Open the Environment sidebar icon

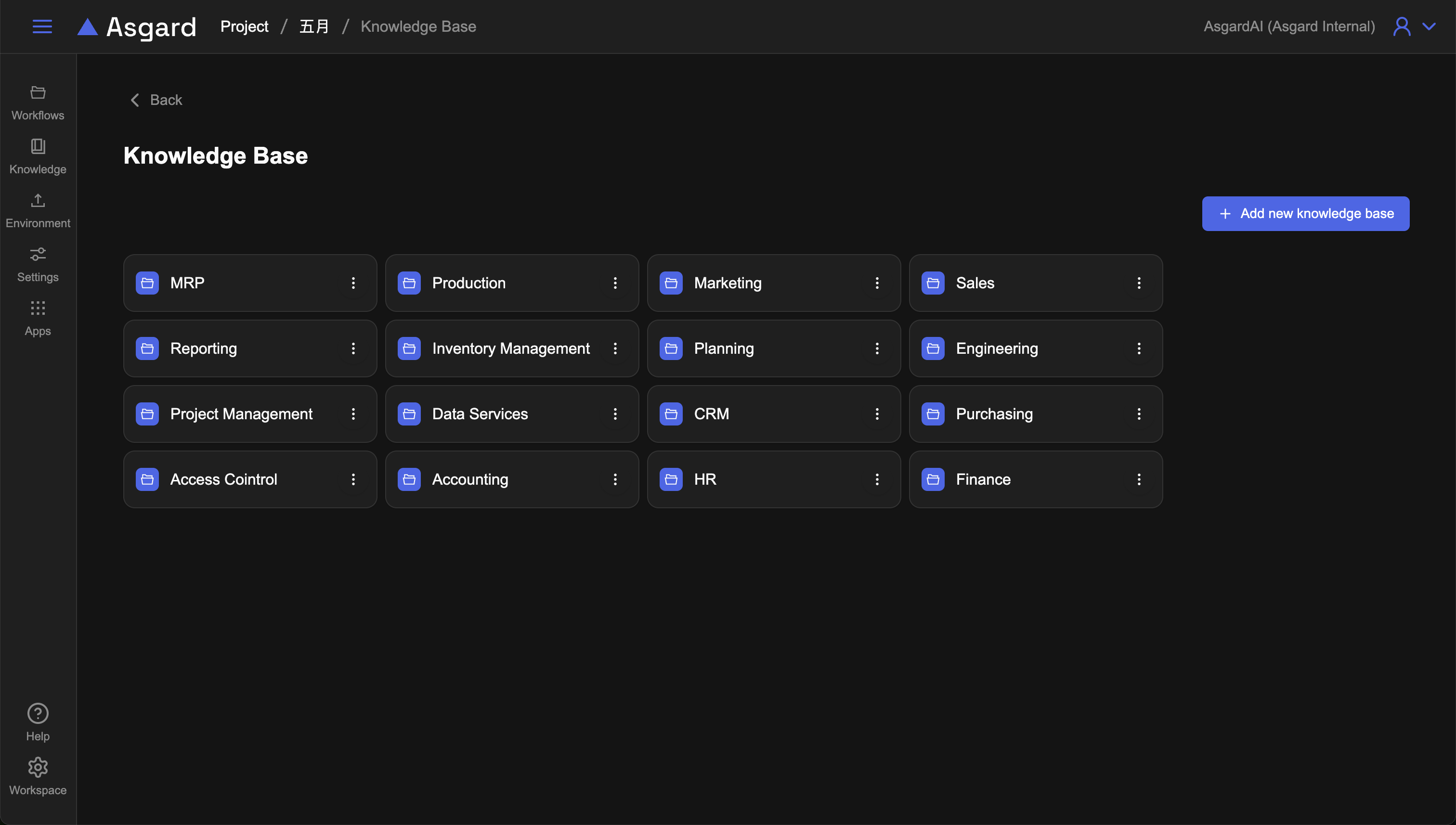coord(38,211)
